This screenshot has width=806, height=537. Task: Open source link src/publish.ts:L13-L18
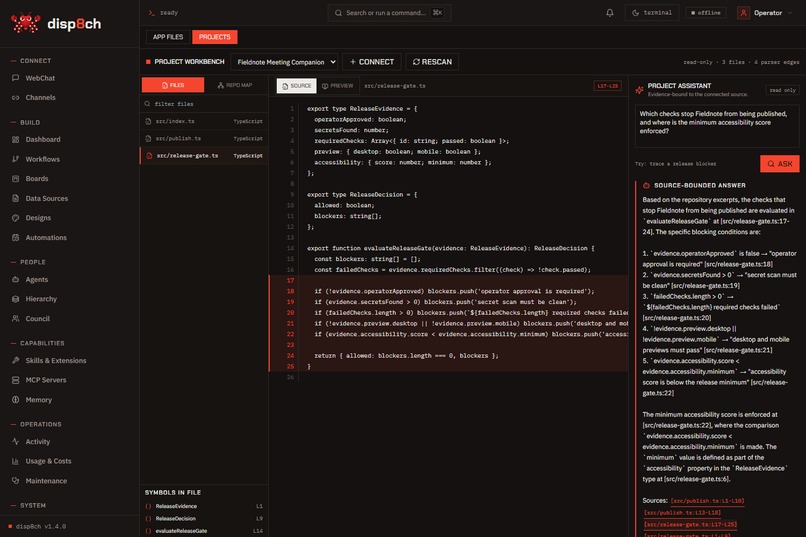click(682, 513)
